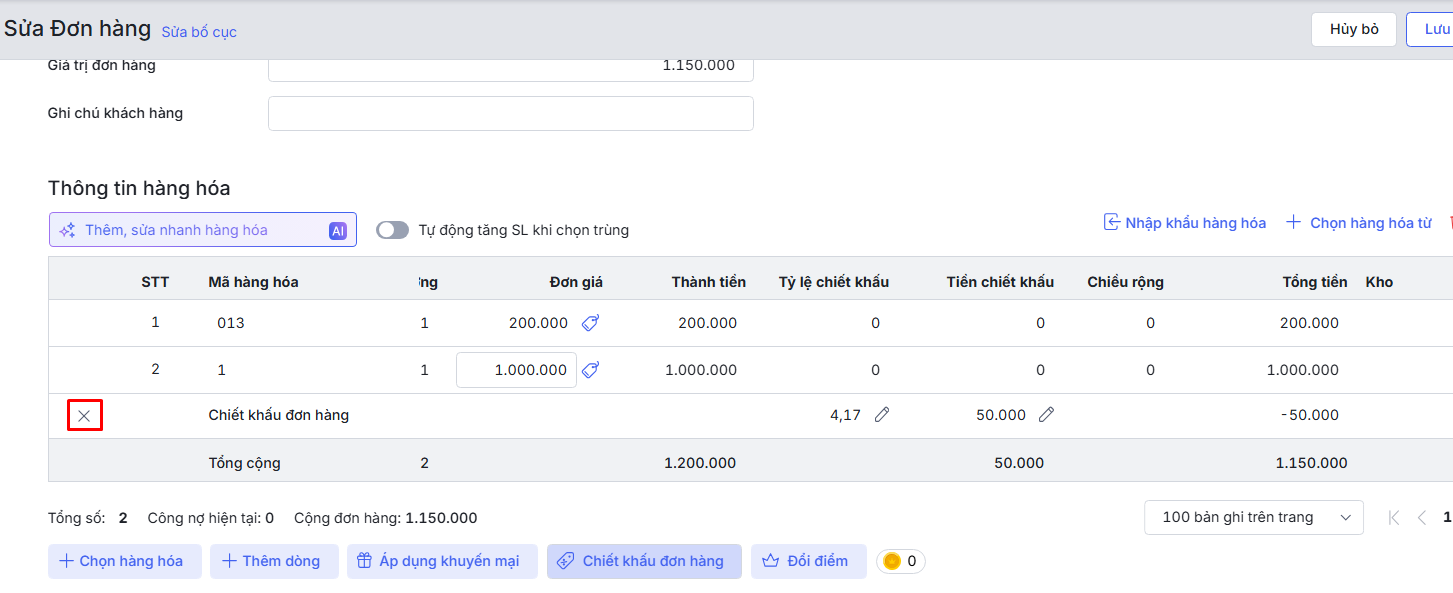Click the Chọn hàng hóa button

[124, 561]
